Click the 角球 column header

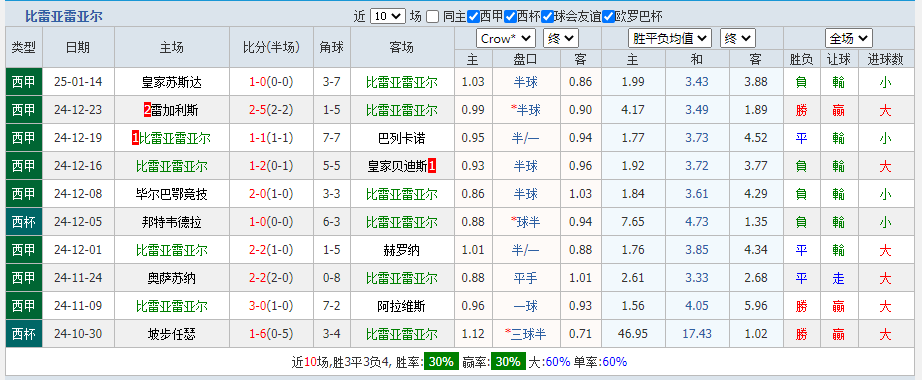tap(332, 47)
